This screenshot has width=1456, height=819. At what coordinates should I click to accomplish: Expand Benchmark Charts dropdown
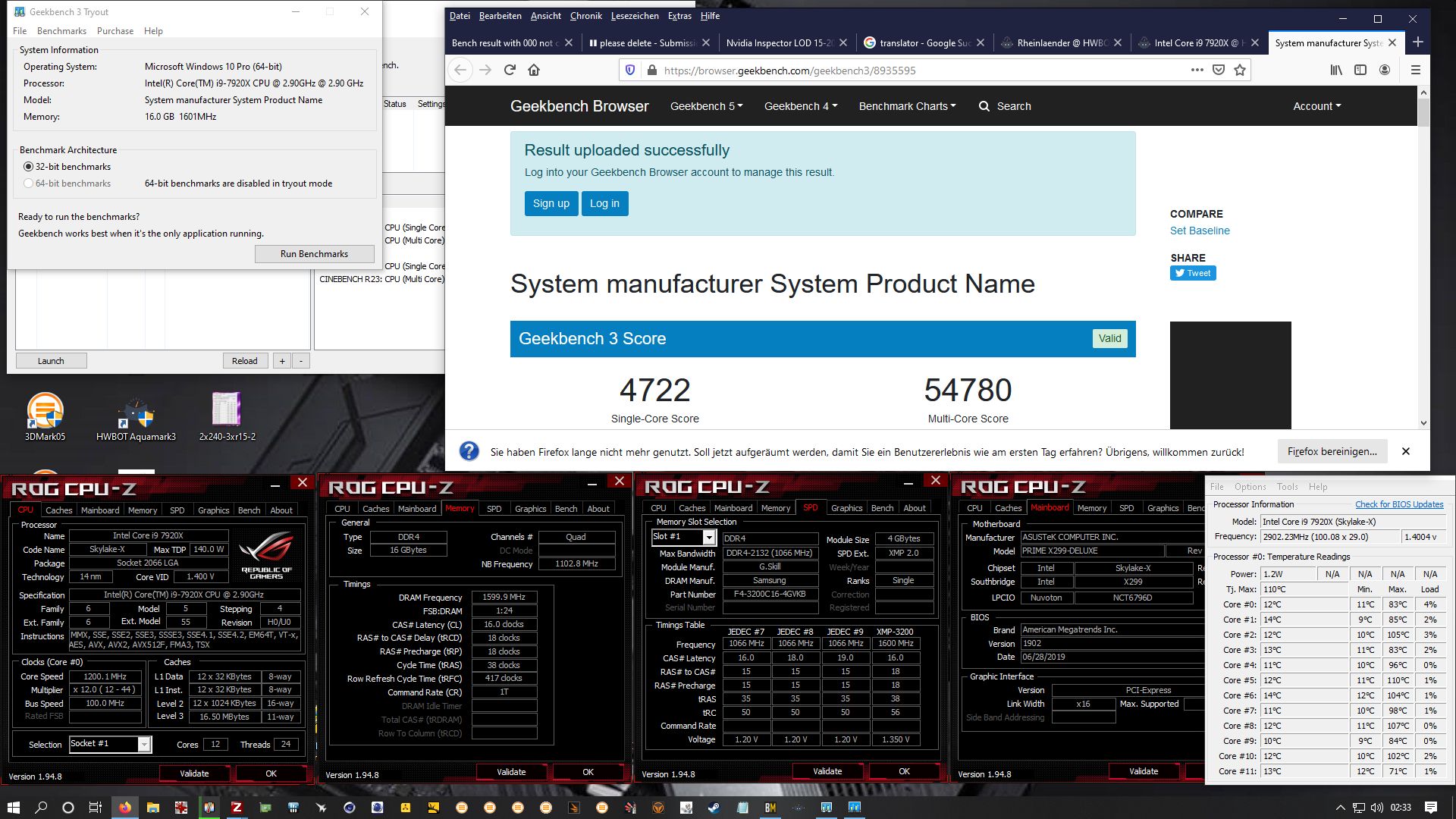[907, 106]
